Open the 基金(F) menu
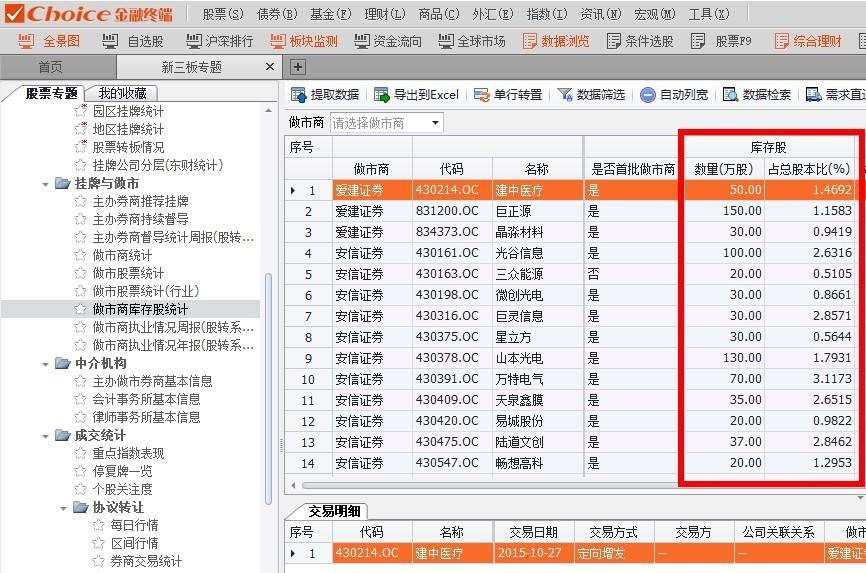The width and height of the screenshot is (866, 573). point(330,14)
